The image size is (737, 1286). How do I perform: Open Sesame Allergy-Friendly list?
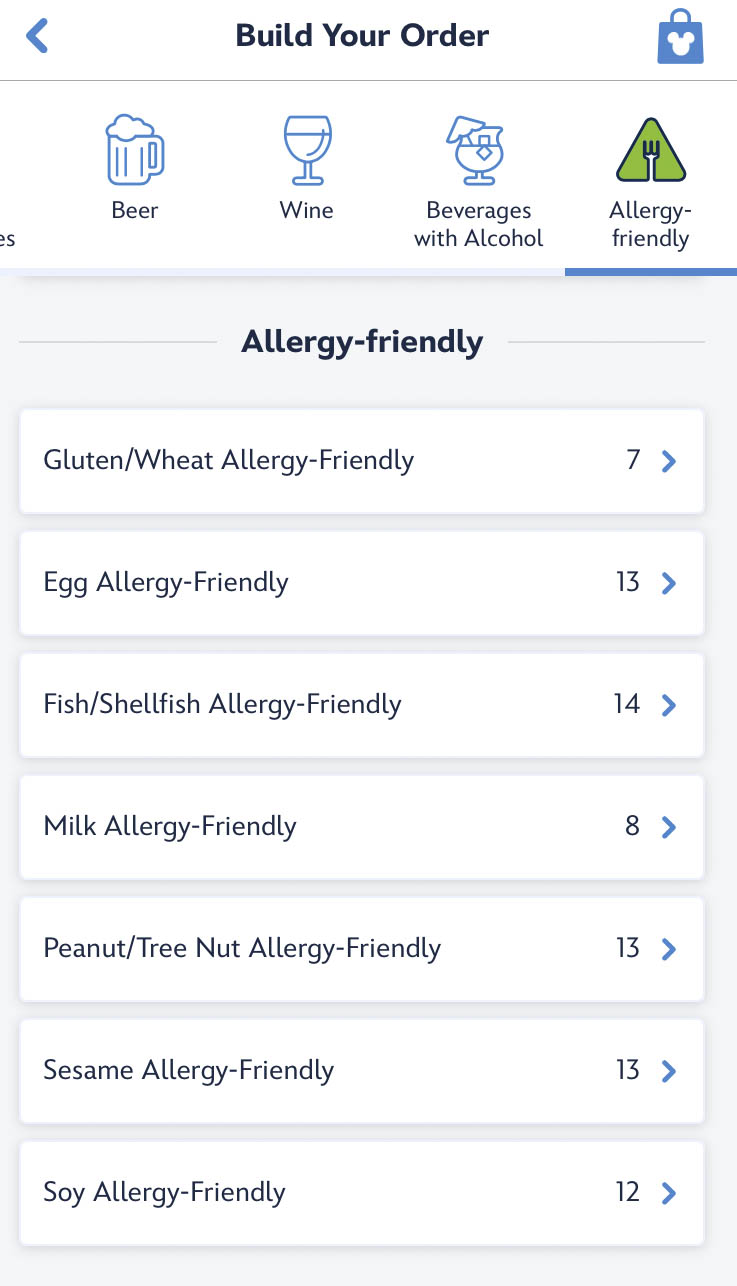point(362,1071)
